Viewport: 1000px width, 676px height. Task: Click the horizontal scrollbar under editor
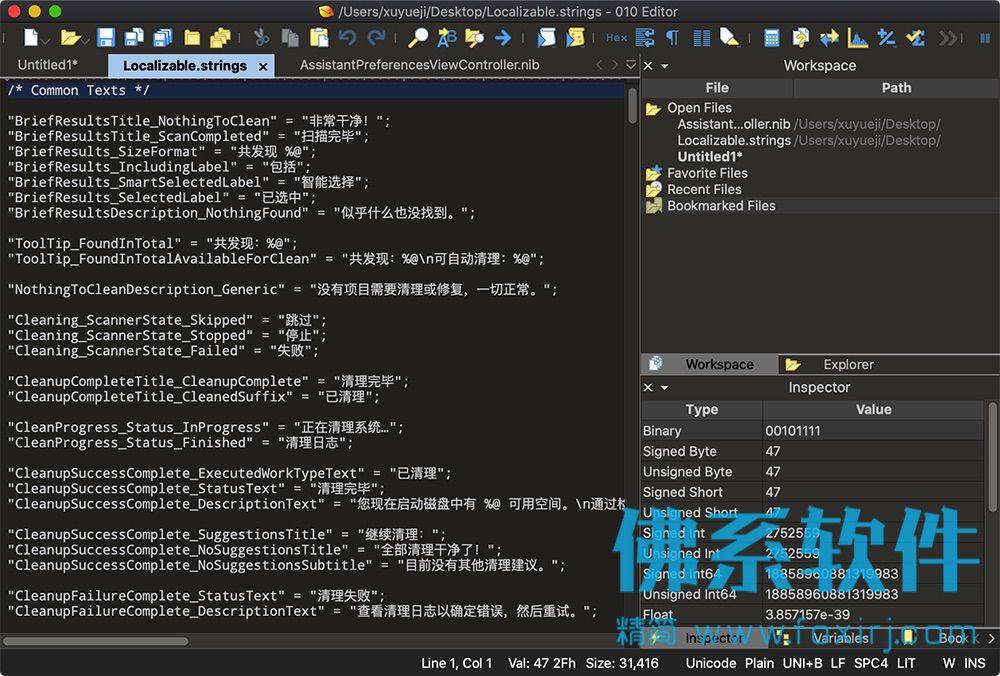(x=96, y=640)
